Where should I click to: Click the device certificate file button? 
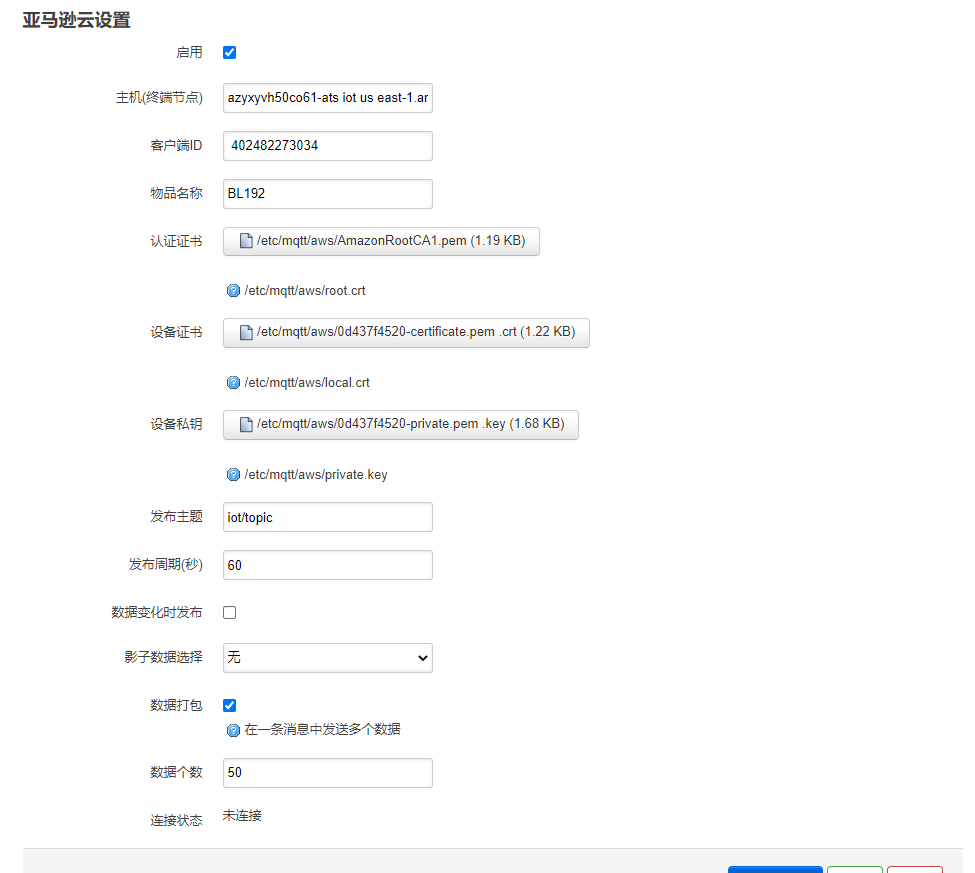[x=406, y=333]
